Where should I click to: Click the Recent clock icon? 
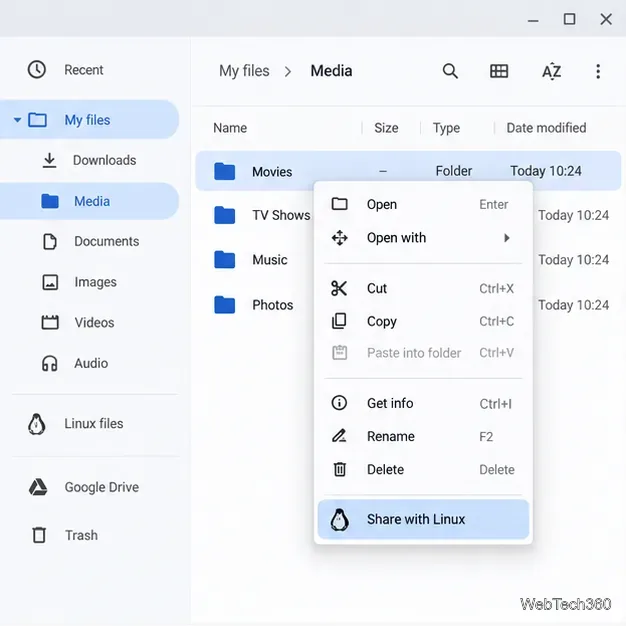[37, 69]
